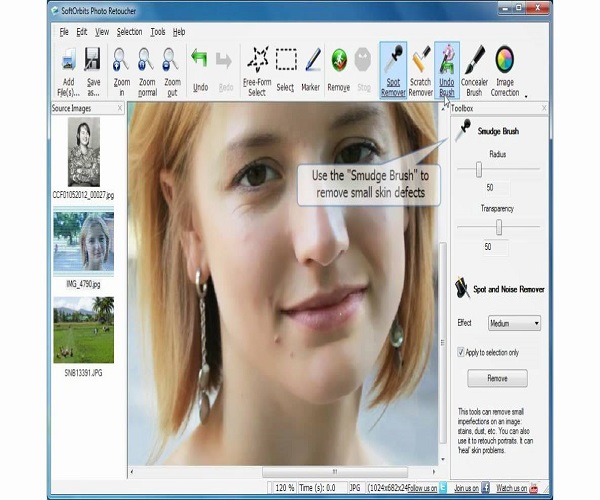Choose the Free-Form Select tool
600x500 pixels.
(257, 60)
